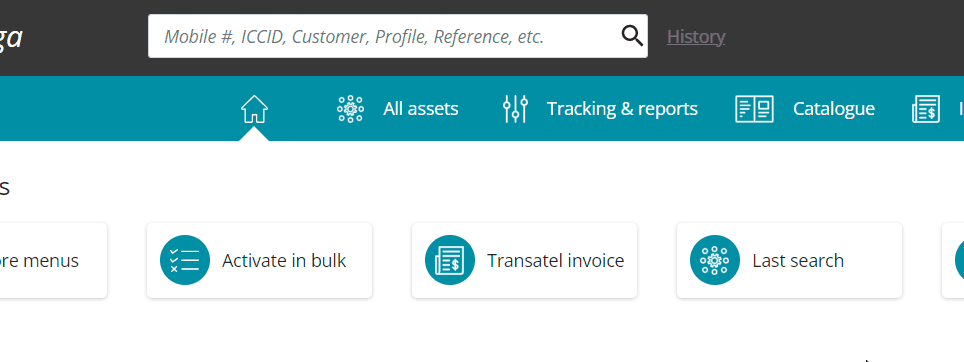Click the partially visible circle icon at right edge
964x362 pixels.
pos(960,260)
